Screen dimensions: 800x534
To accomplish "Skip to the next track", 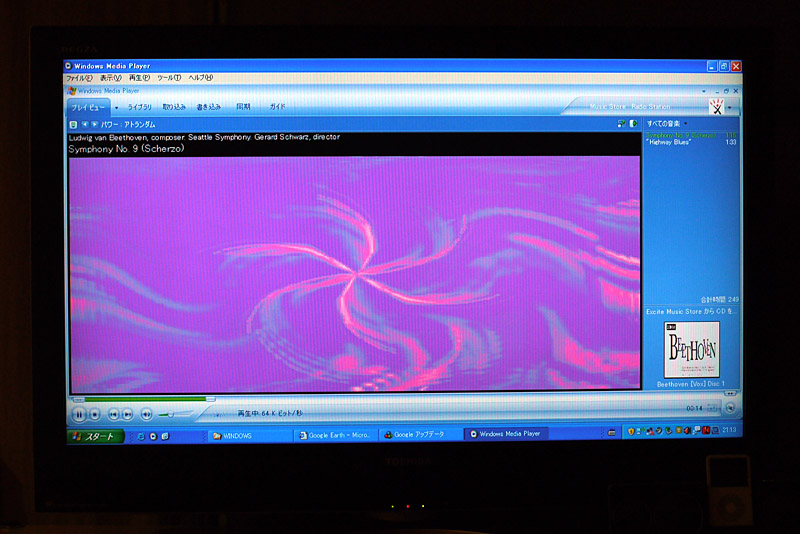I will pyautogui.click(x=128, y=413).
